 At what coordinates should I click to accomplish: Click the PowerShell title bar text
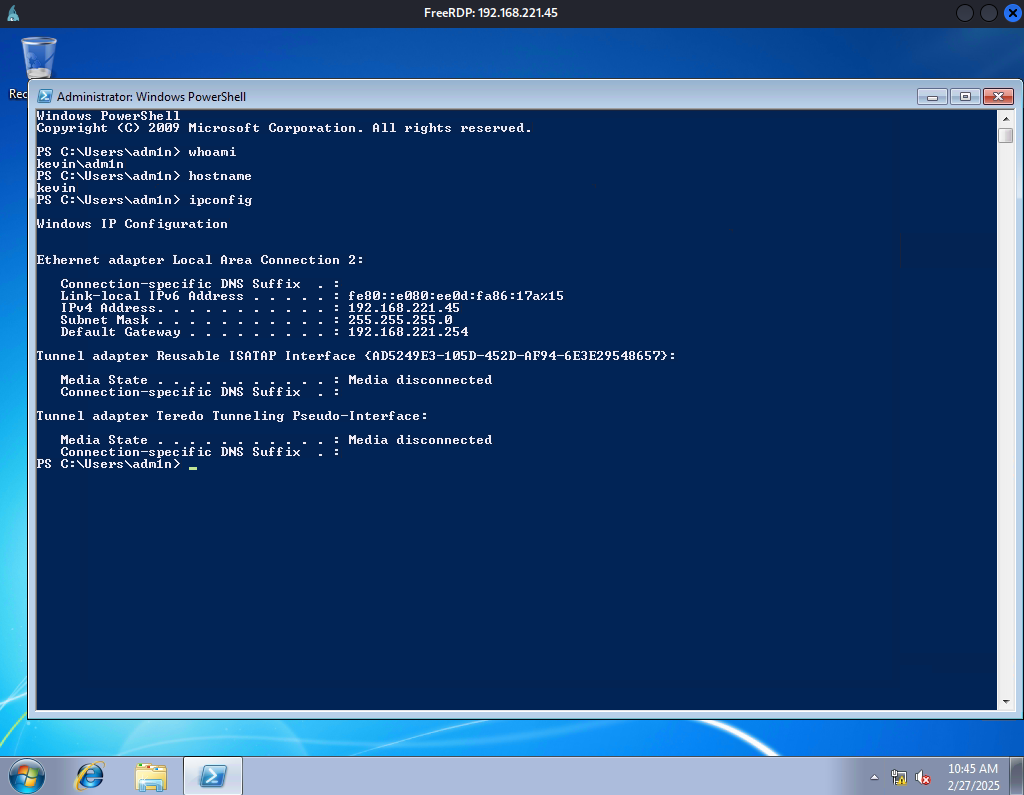(152, 97)
